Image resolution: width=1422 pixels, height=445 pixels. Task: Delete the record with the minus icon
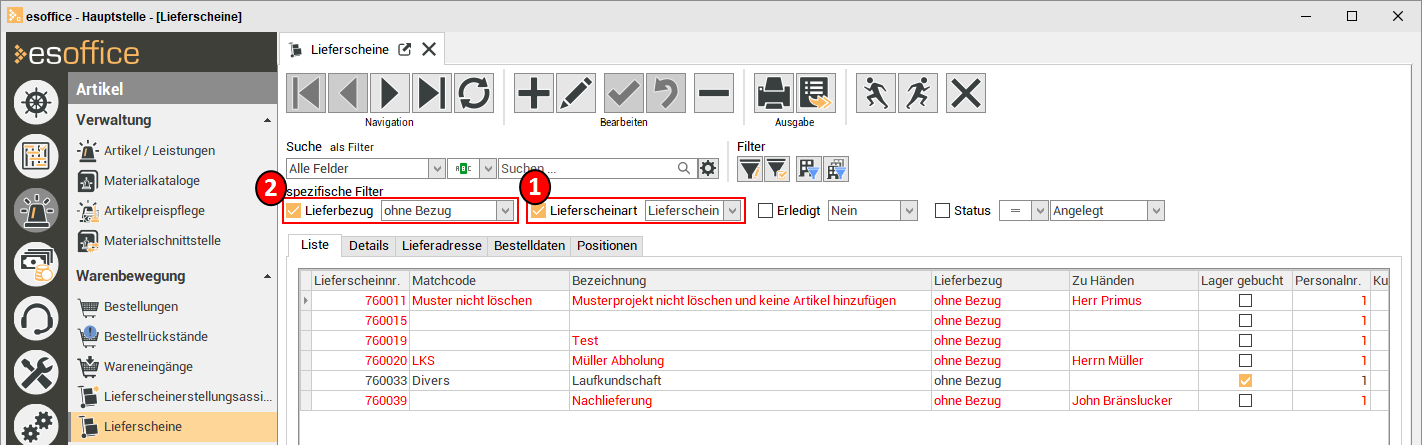(x=714, y=93)
